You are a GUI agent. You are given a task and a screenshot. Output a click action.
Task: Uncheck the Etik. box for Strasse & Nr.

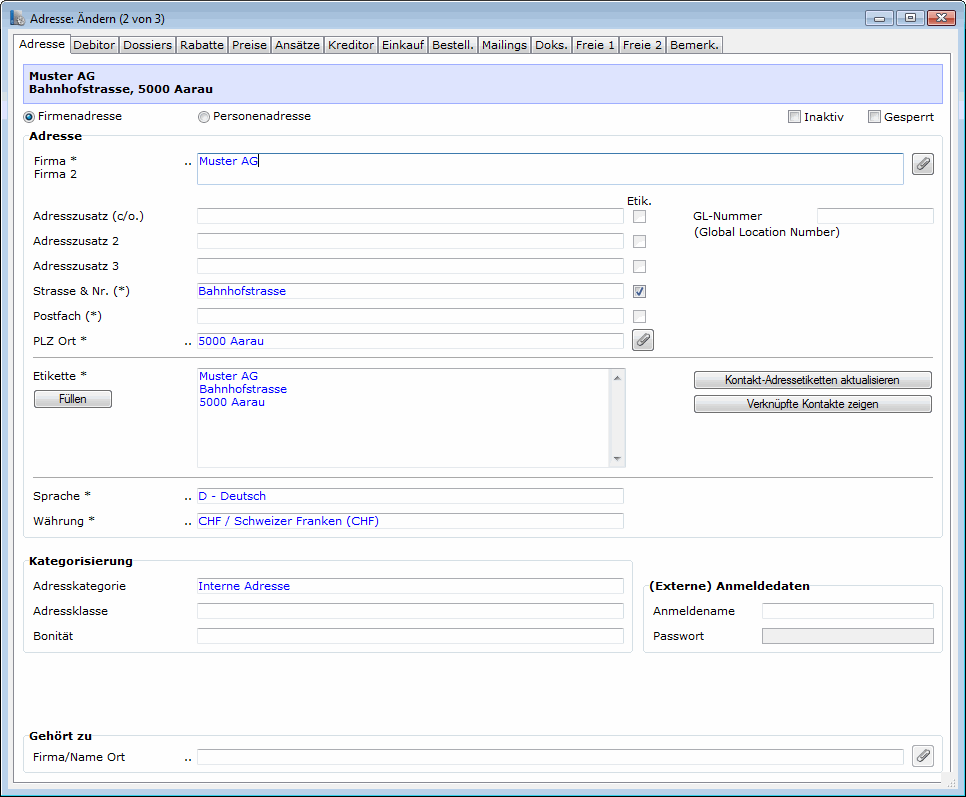tap(639, 291)
